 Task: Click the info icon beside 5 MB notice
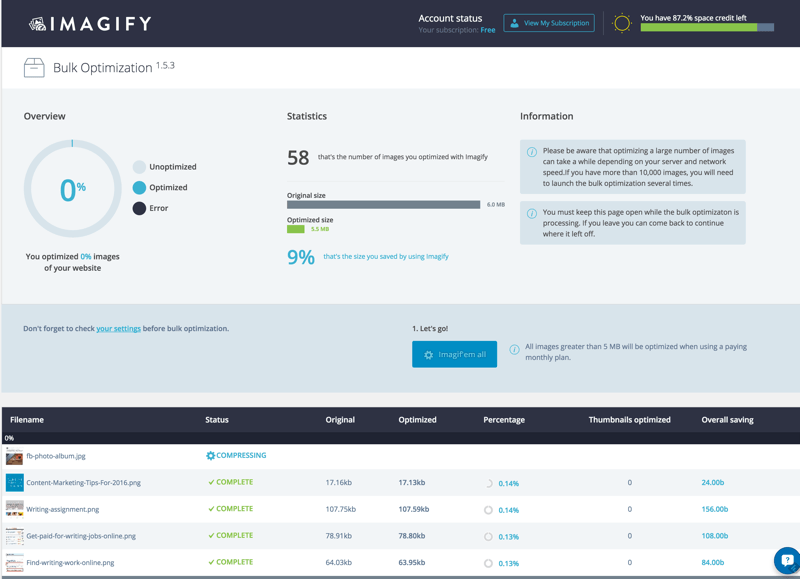[514, 350]
